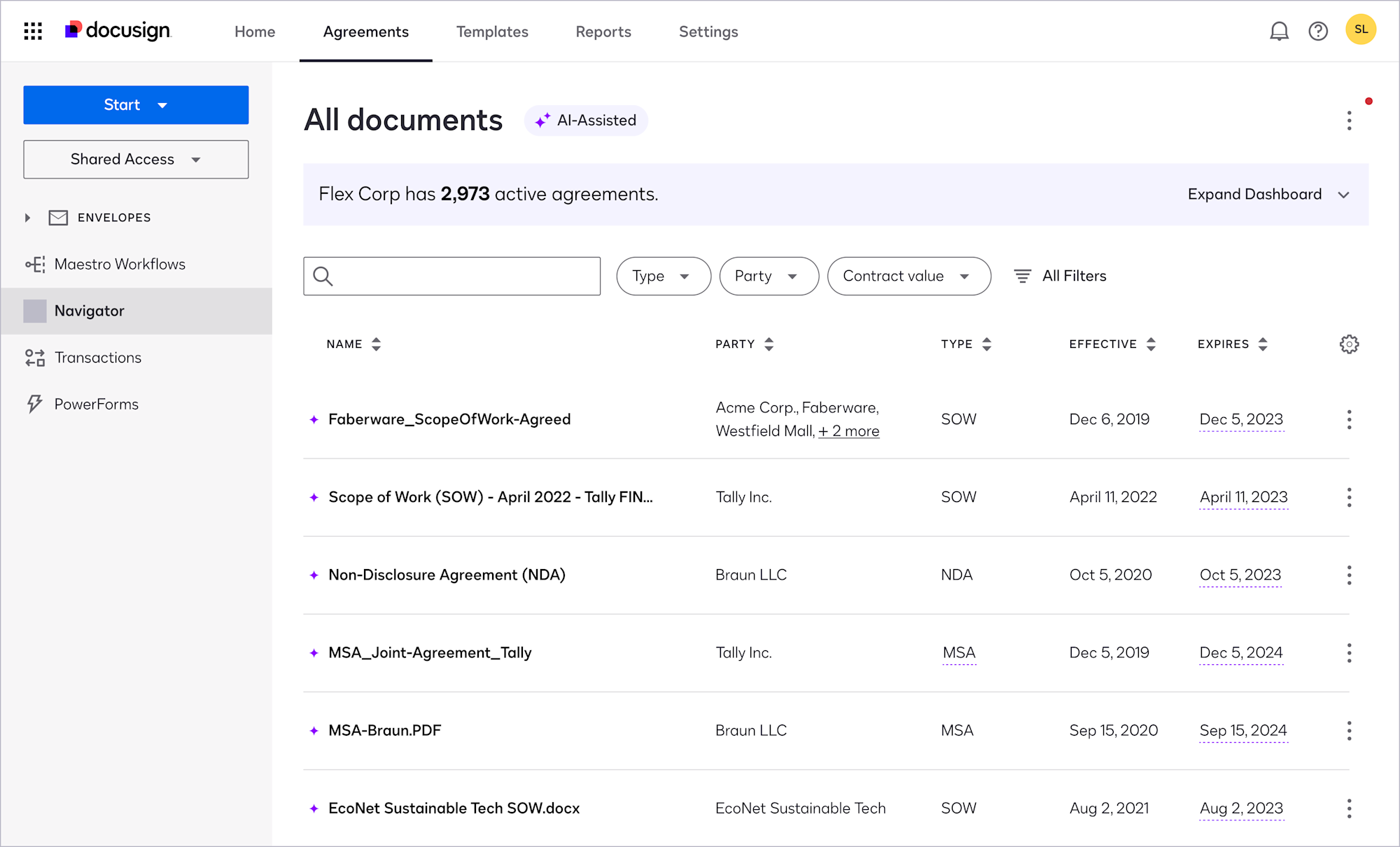Toggle sorting on the PARTY column

(769, 344)
